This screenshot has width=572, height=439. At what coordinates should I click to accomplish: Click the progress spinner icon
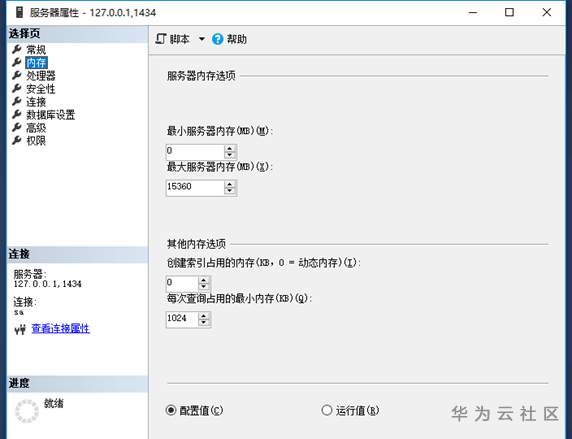(27, 411)
